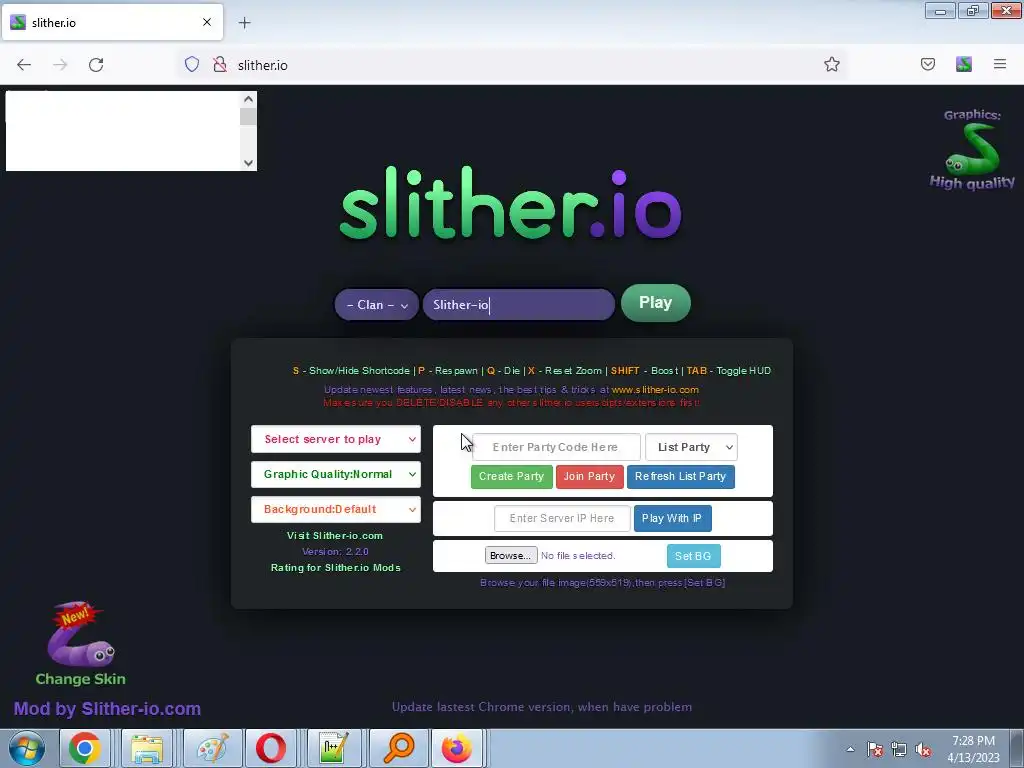Open the www.slither-io.com link
Screen dimensions: 1024x768
click(655, 390)
